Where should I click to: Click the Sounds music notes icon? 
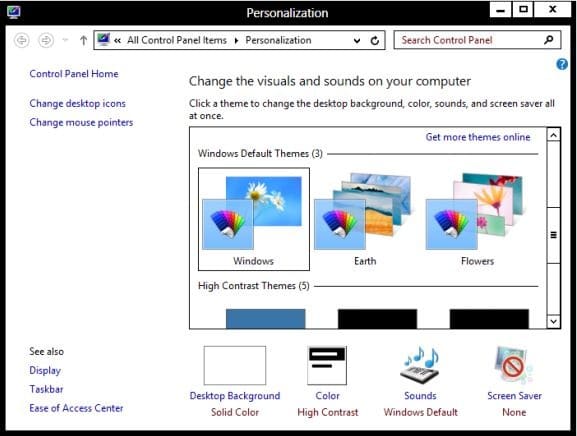(x=420, y=365)
